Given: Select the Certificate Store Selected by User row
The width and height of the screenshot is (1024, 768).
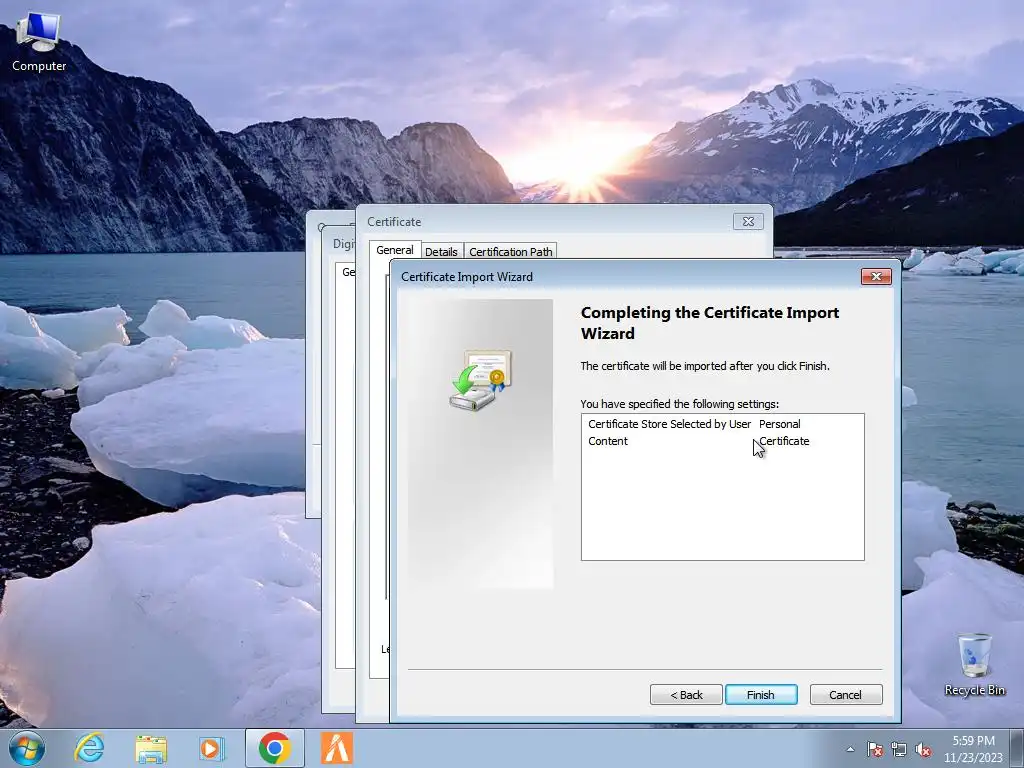Looking at the screenshot, I should [722, 424].
